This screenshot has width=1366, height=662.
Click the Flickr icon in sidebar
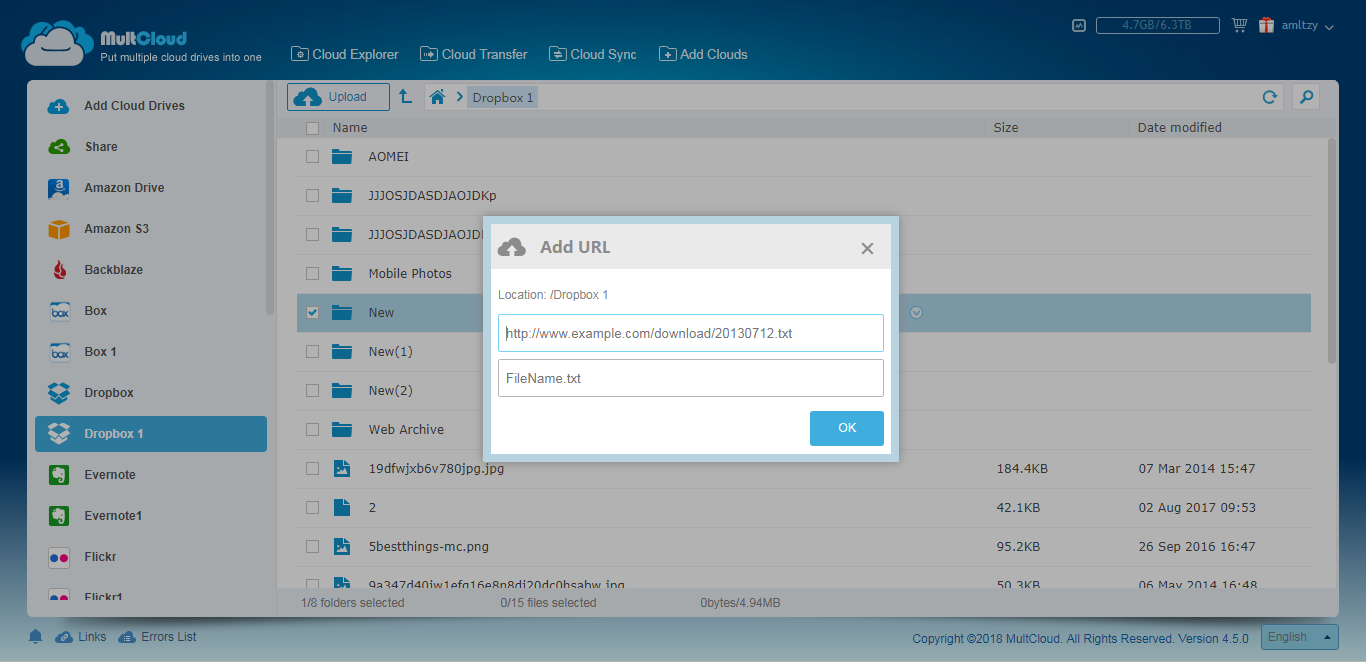click(59, 557)
